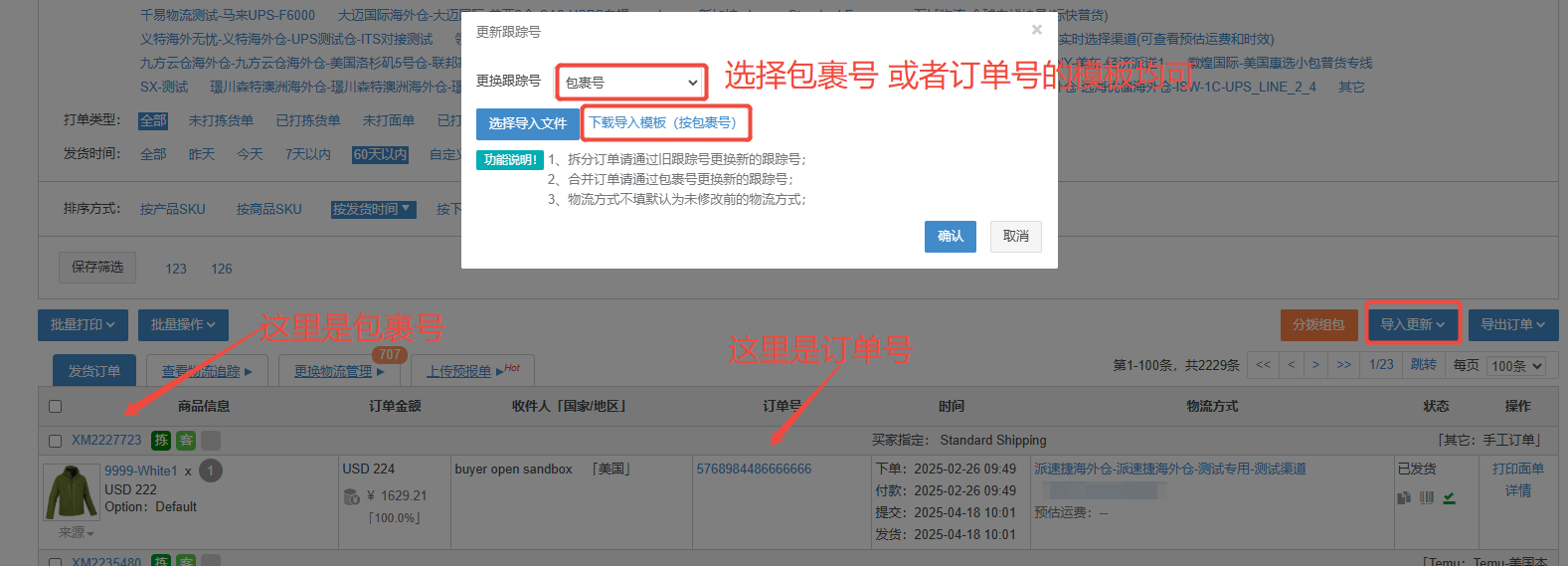Open 详情 for order XM2227723

pyautogui.click(x=1517, y=490)
